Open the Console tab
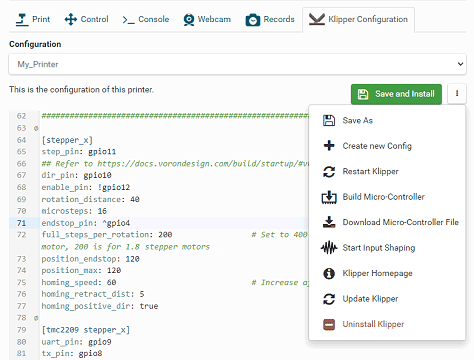Screen dimensions: 474x360 146,19
